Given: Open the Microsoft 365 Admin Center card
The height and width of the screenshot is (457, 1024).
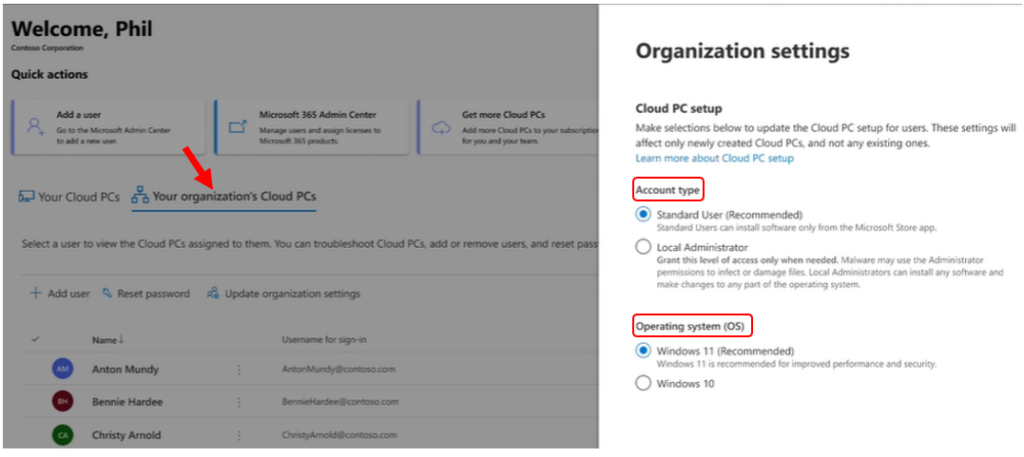Looking at the screenshot, I should tap(312, 127).
